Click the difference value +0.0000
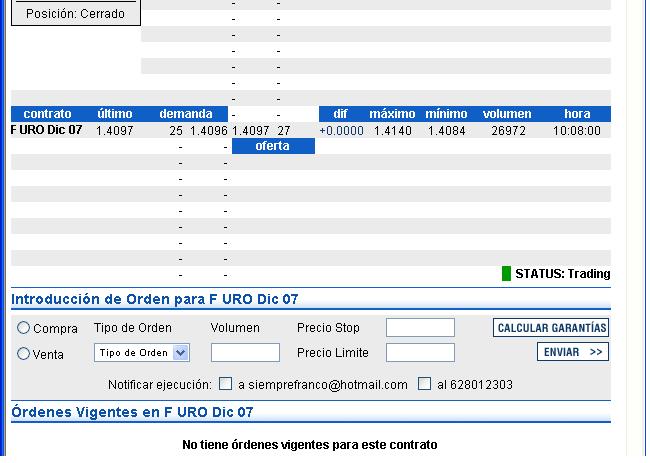Viewport: 650px width, 463px height. pos(341,131)
